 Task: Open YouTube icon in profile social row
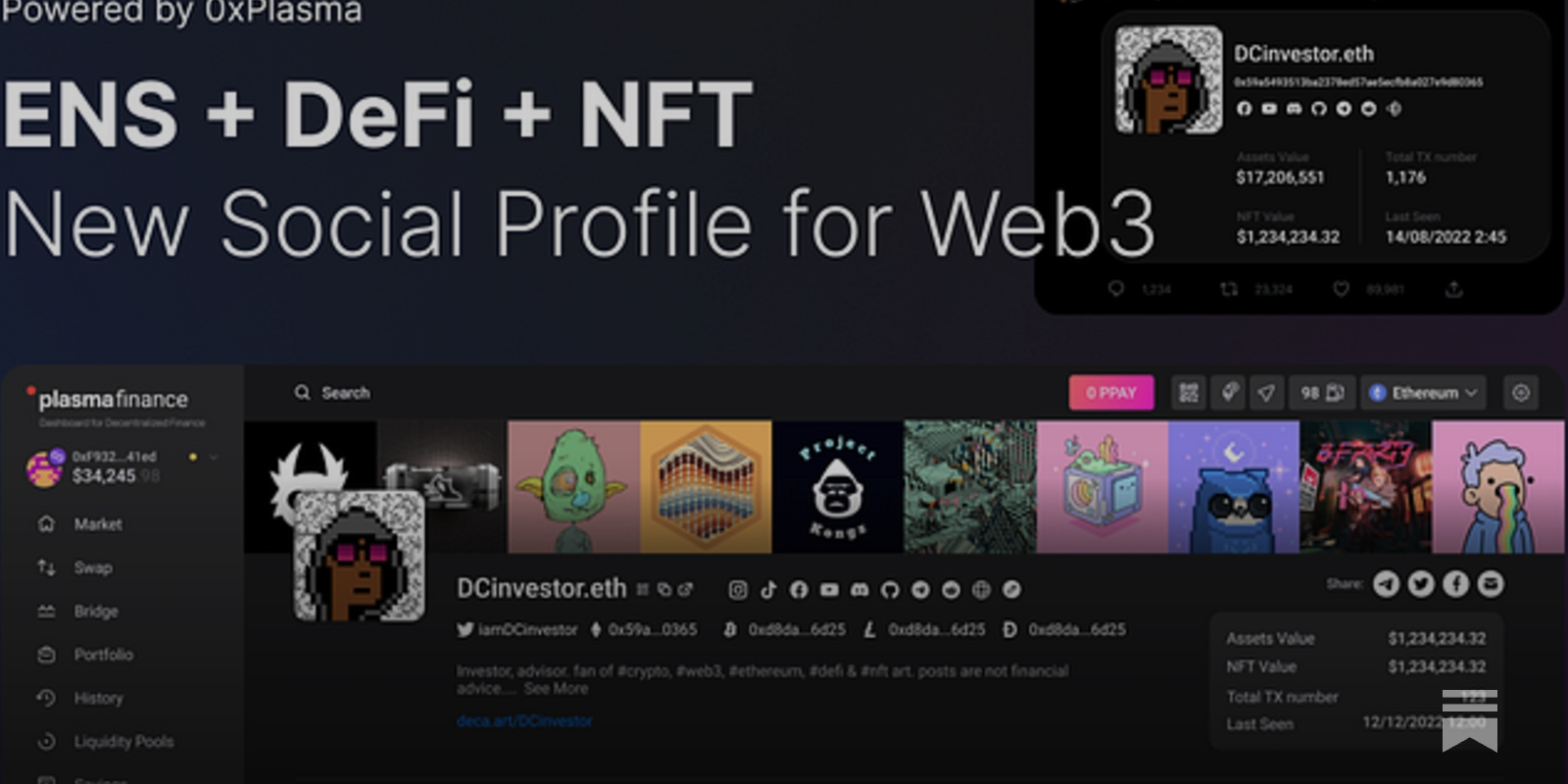coord(829,589)
